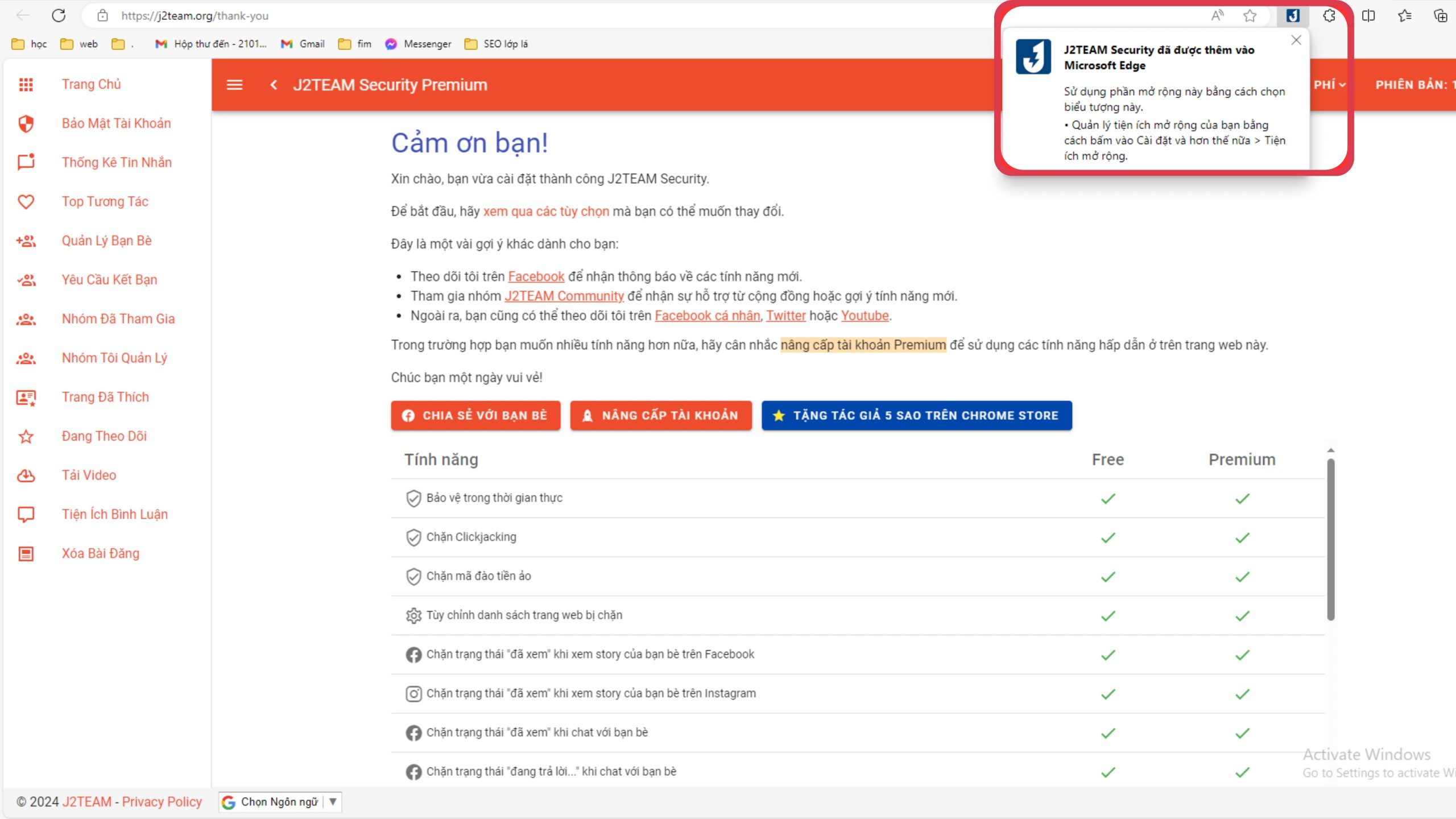Image resolution: width=1456 pixels, height=819 pixels.
Task: Click the J2TEAM Security extension toolbar icon
Action: point(1293,15)
